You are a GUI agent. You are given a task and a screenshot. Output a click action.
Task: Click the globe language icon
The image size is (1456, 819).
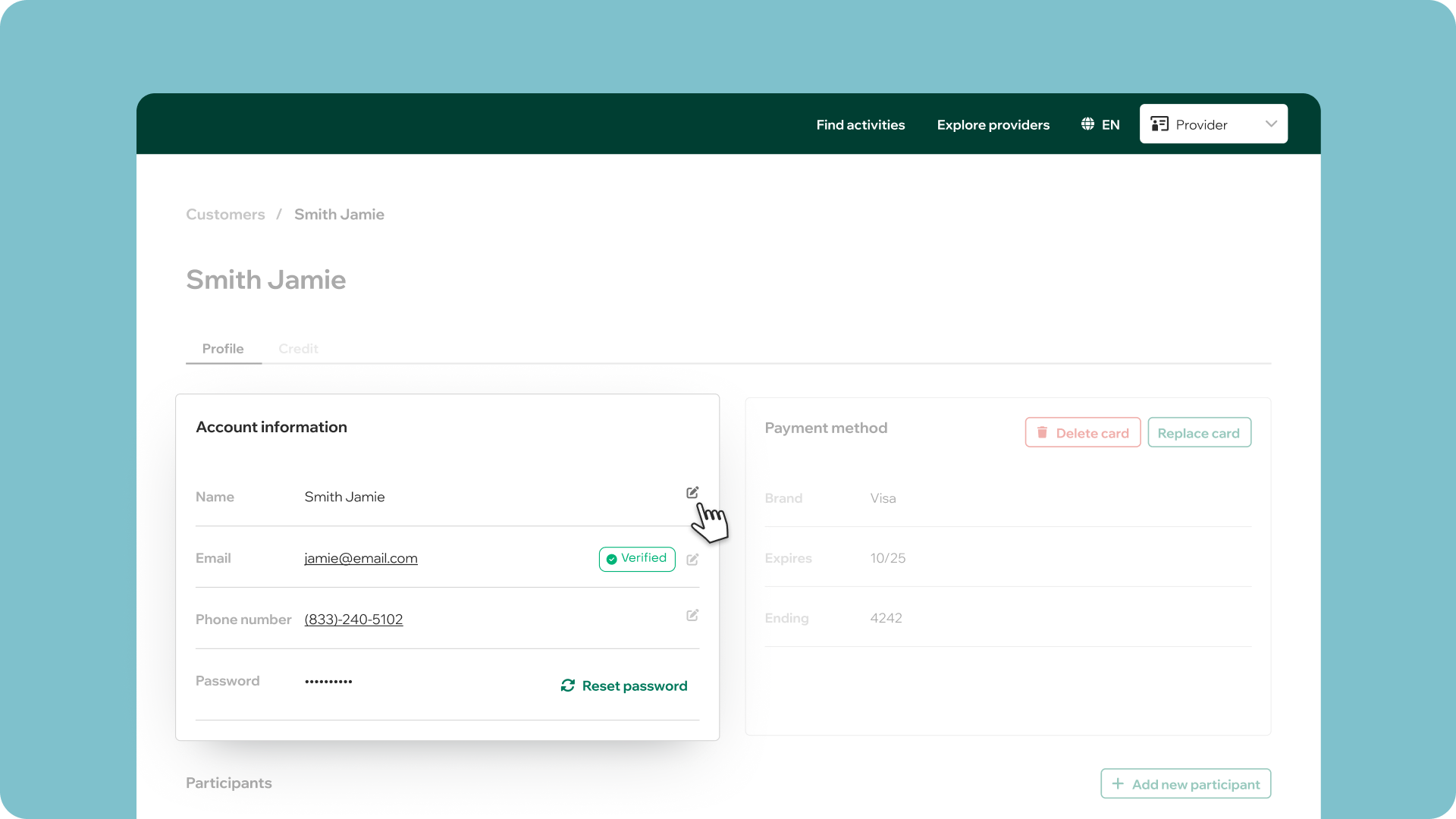point(1087,124)
